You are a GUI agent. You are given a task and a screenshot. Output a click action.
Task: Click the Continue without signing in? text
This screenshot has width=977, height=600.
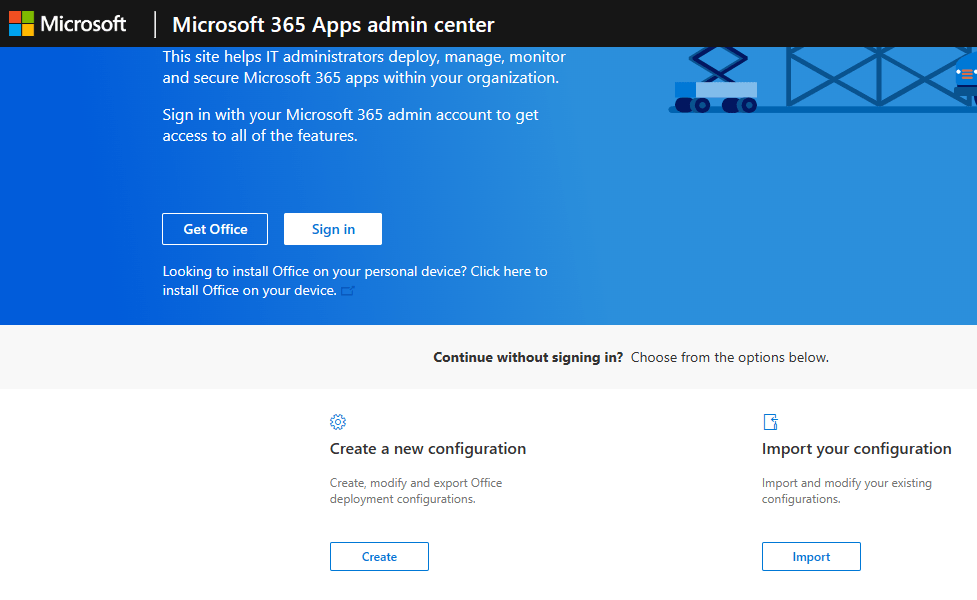pos(527,357)
